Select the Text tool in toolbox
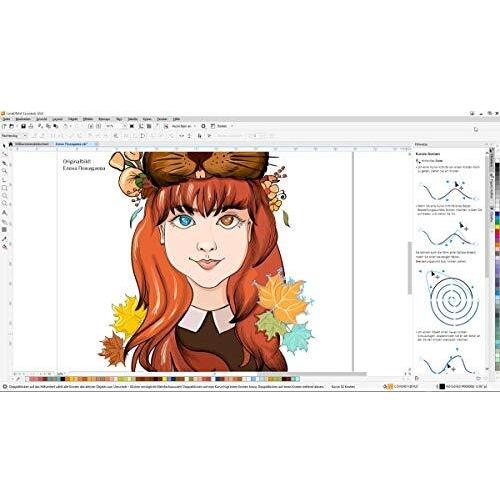Screen dimensions: 500x500 pyautogui.click(x=5, y=212)
